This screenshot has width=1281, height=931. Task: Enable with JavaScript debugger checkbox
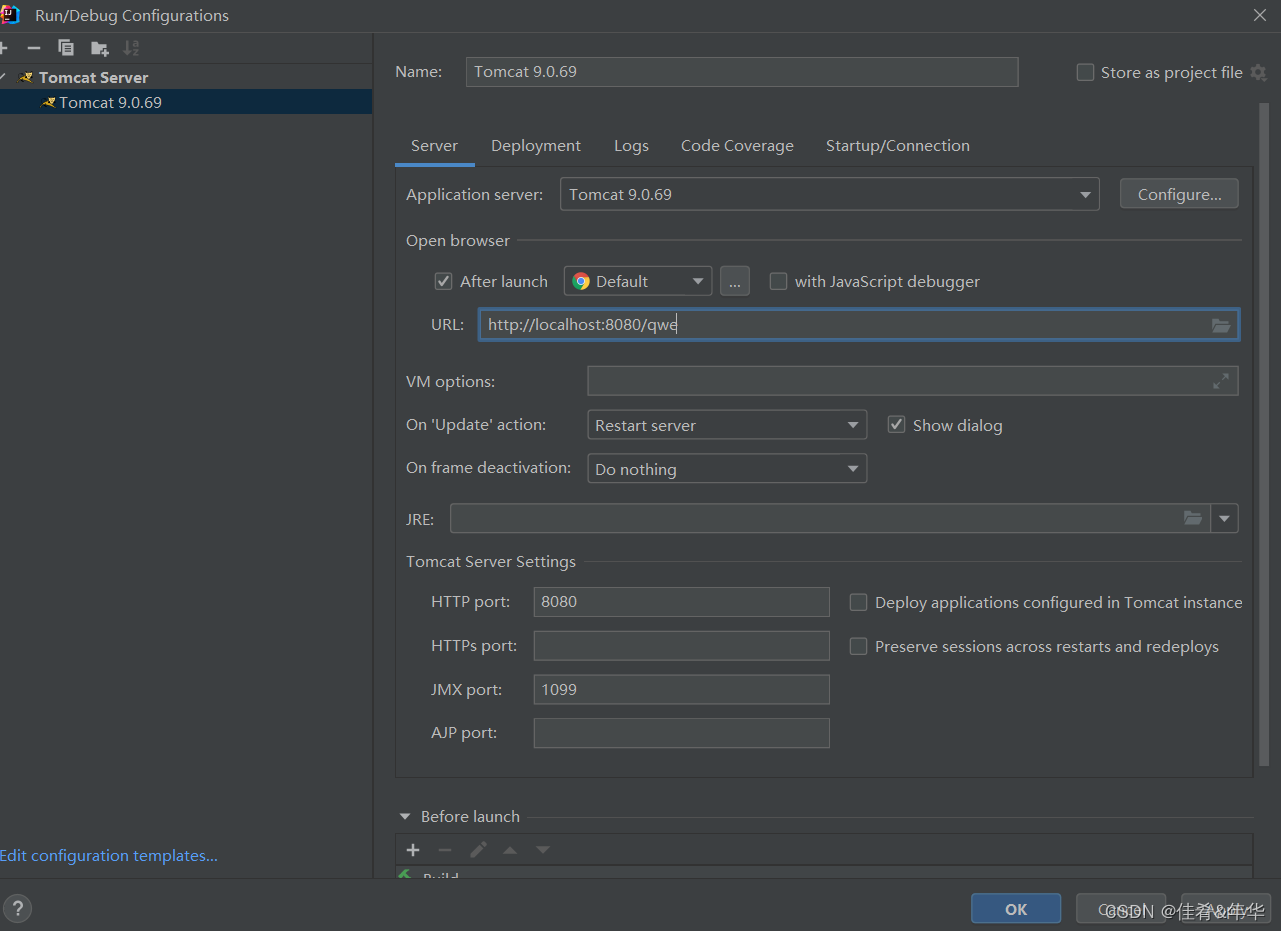click(x=778, y=282)
